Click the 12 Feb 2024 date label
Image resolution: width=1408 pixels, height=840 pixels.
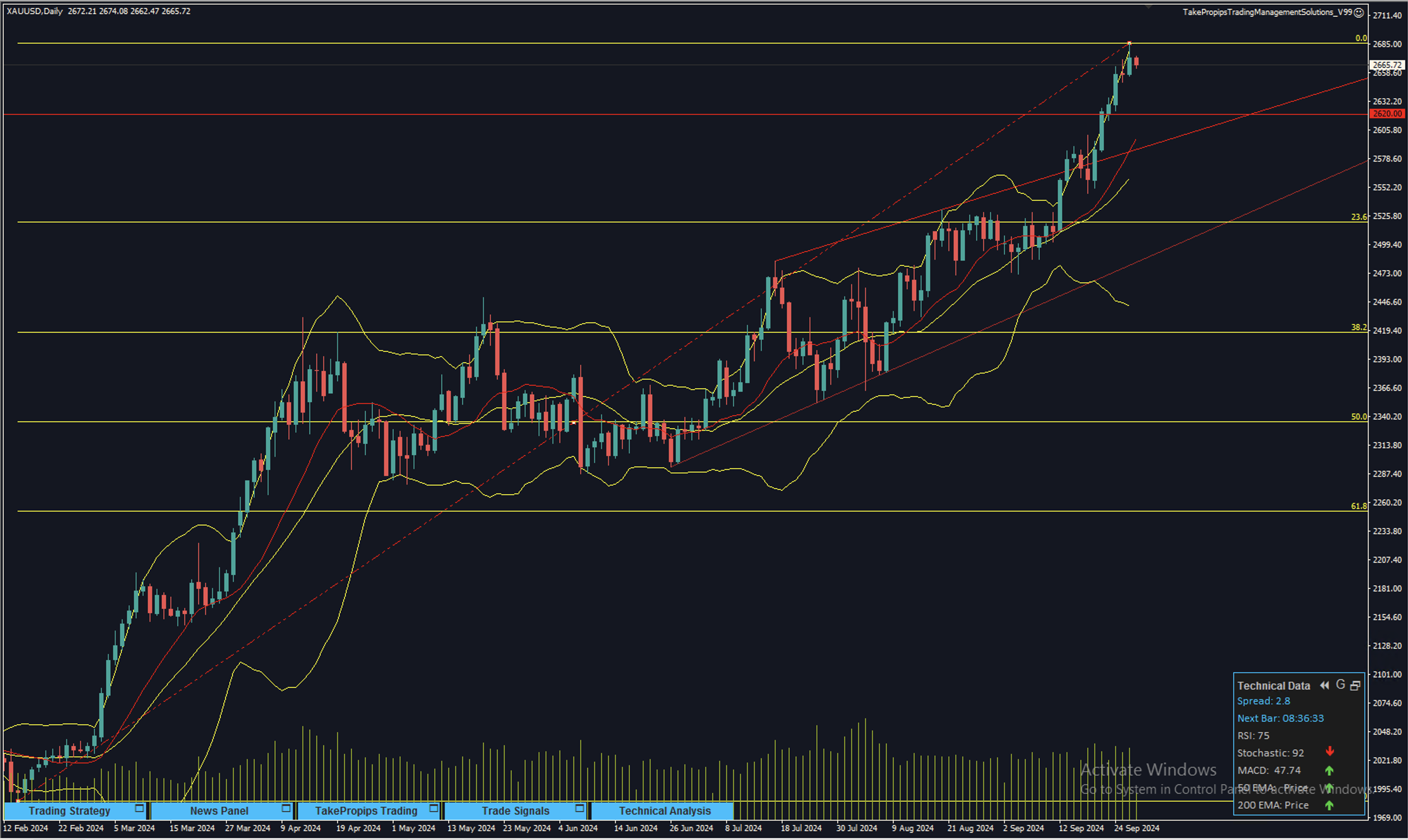[26, 829]
